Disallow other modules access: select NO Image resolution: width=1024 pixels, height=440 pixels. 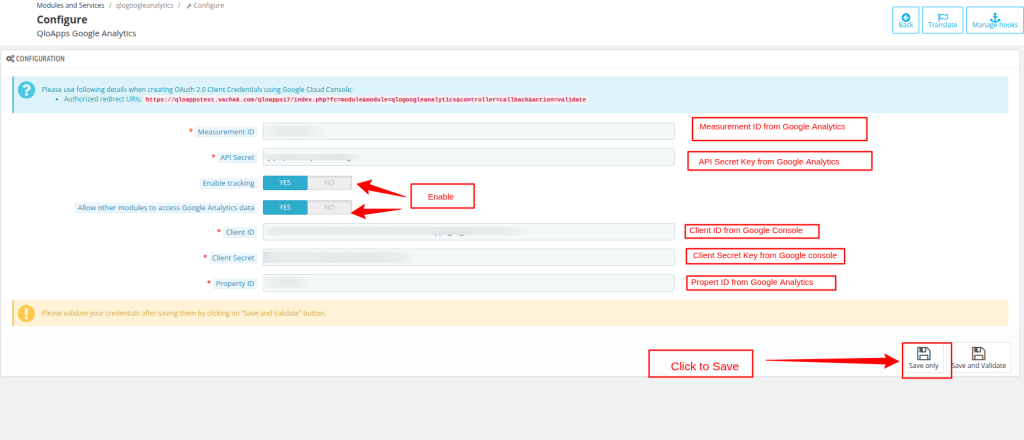pos(329,207)
